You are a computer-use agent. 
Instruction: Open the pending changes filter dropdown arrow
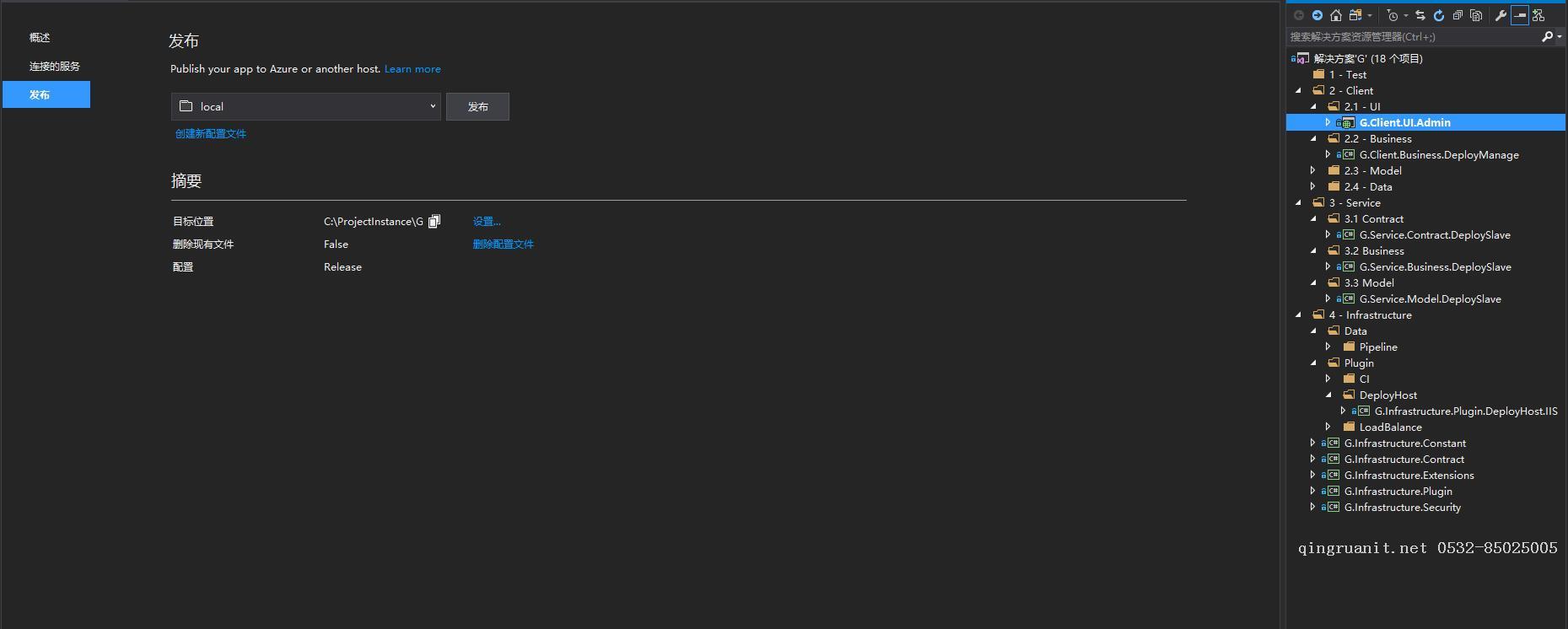tap(1405, 16)
